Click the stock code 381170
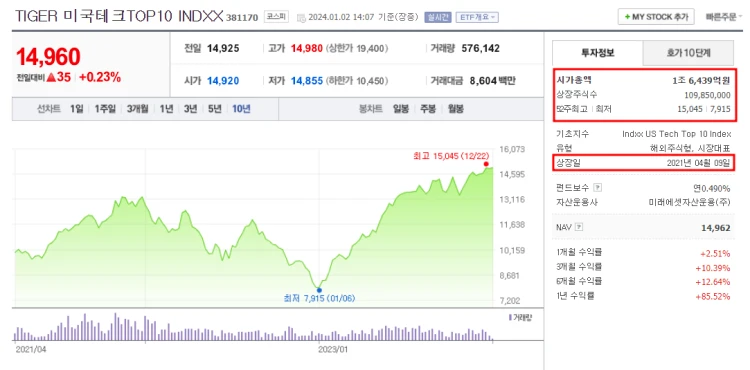This screenshot has width=750, height=370. (x=242, y=18)
